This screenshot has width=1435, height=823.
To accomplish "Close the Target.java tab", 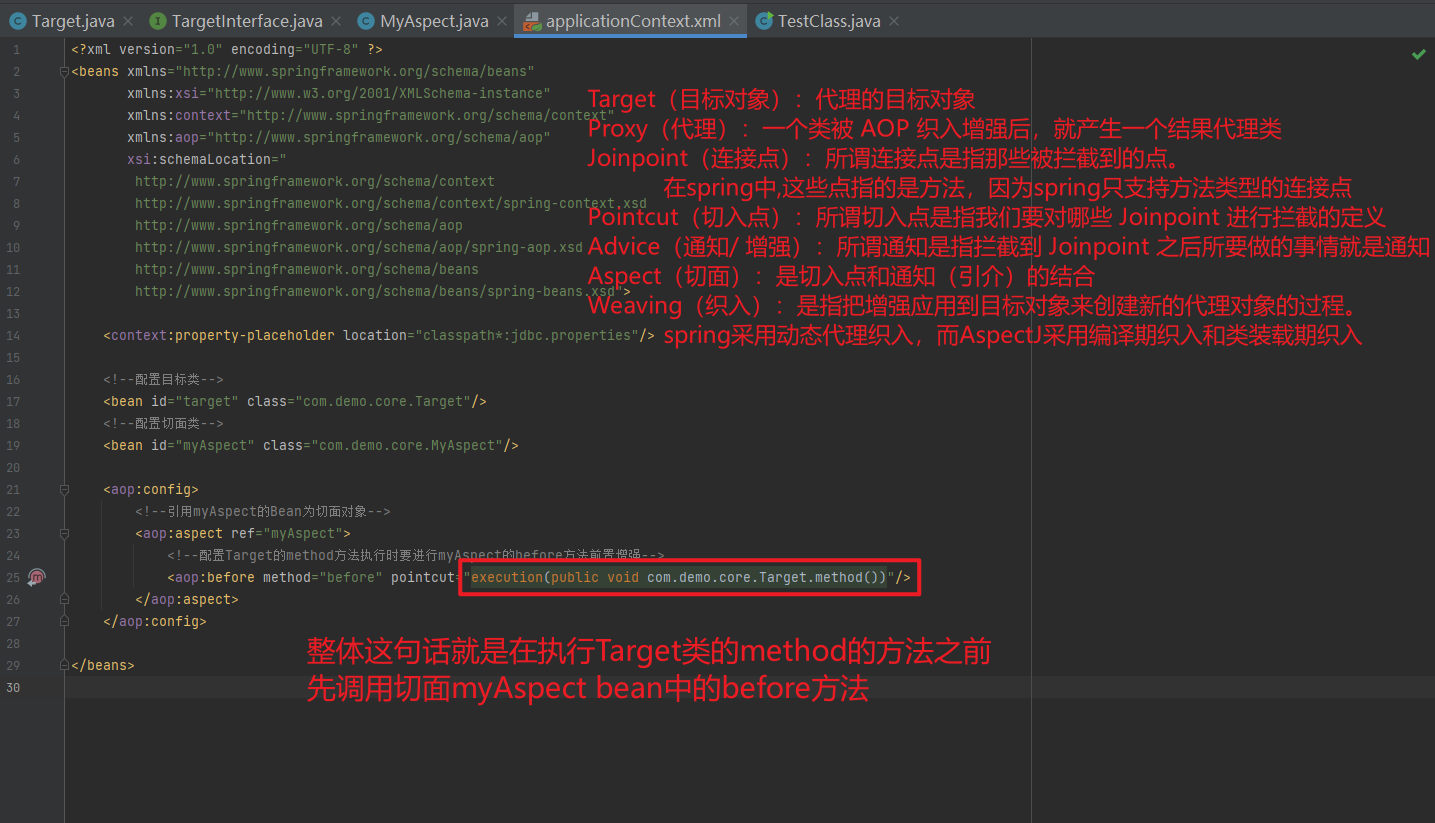I will pos(128,21).
